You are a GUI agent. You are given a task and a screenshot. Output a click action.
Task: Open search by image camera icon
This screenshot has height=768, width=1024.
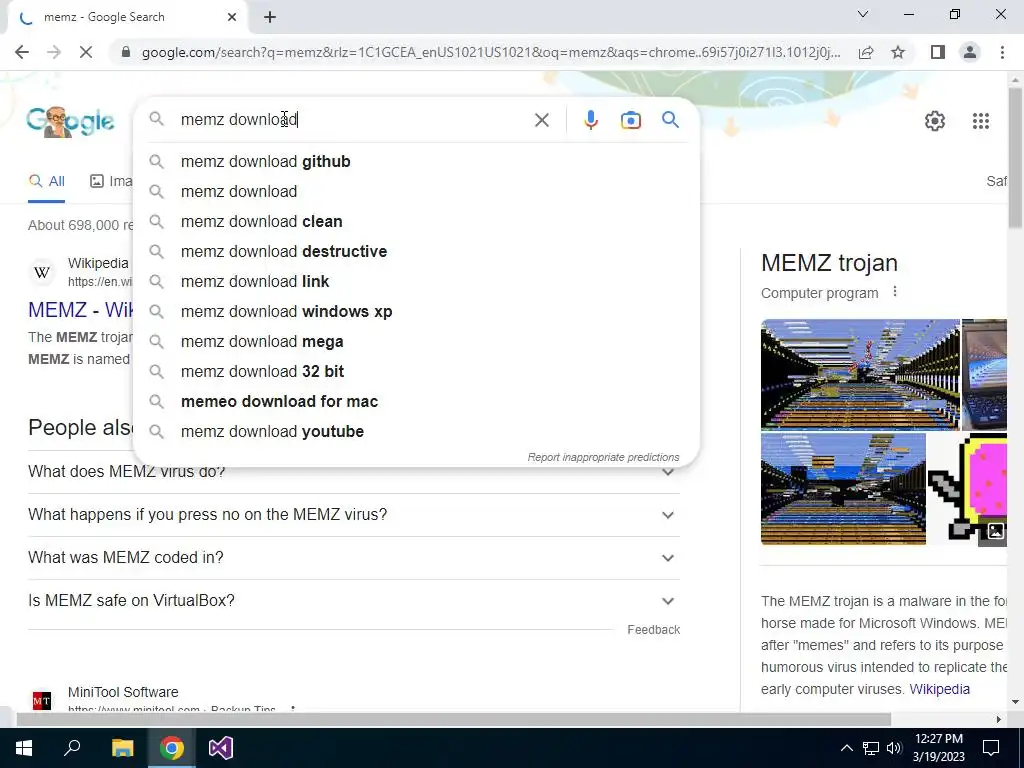(630, 120)
